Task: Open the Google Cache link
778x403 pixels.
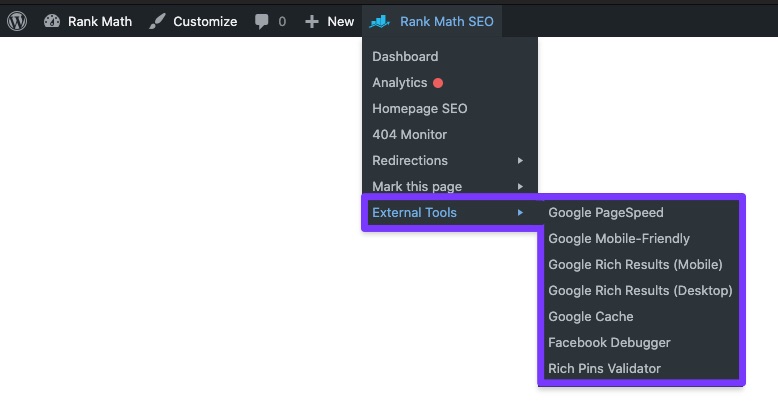Action: (x=590, y=317)
